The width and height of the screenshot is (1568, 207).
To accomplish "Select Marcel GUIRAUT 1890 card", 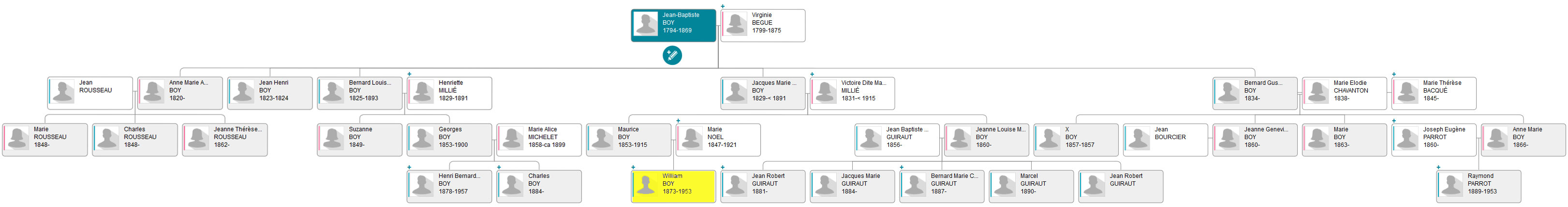I will [1031, 186].
